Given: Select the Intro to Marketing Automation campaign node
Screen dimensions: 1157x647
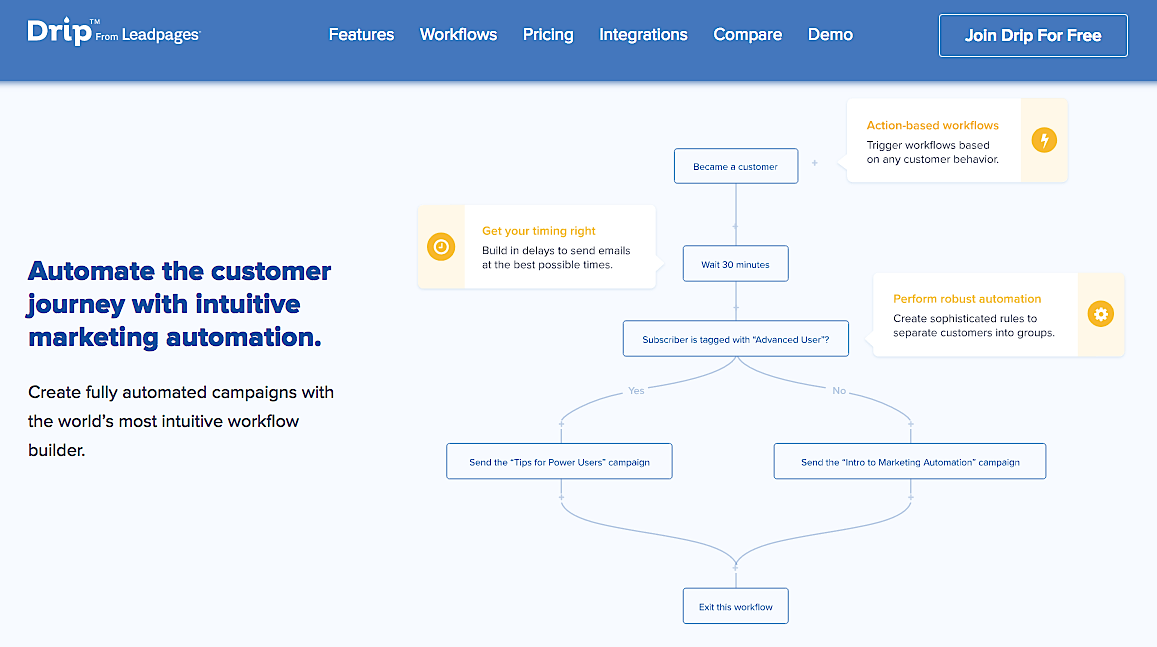Looking at the screenshot, I should [910, 462].
